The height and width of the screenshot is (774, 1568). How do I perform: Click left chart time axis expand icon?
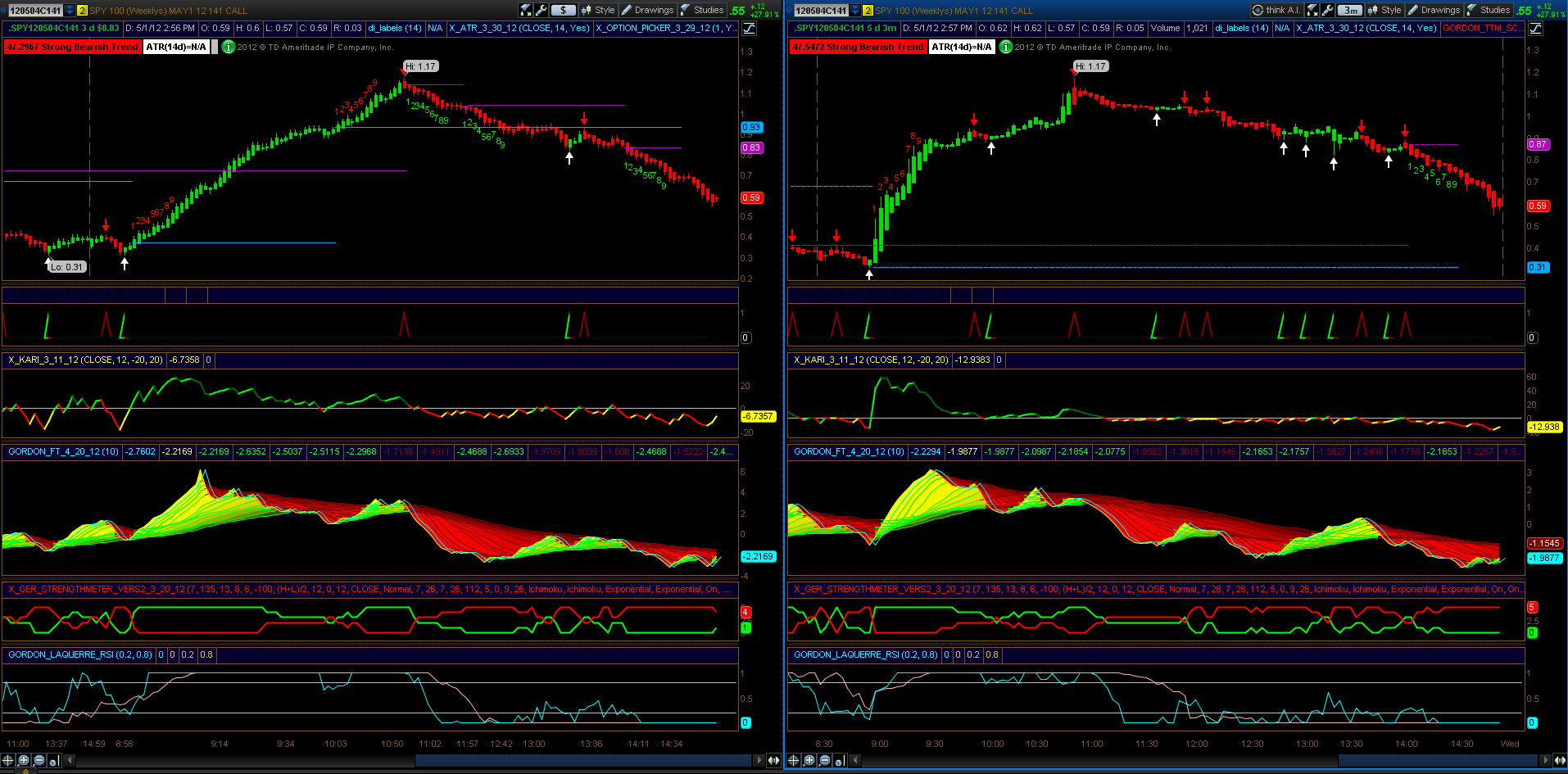773,760
